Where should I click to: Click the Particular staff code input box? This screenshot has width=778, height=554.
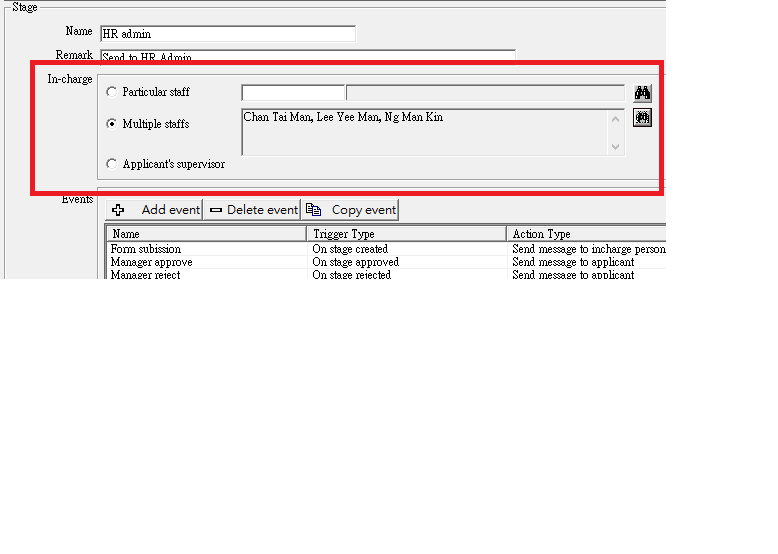(x=293, y=93)
